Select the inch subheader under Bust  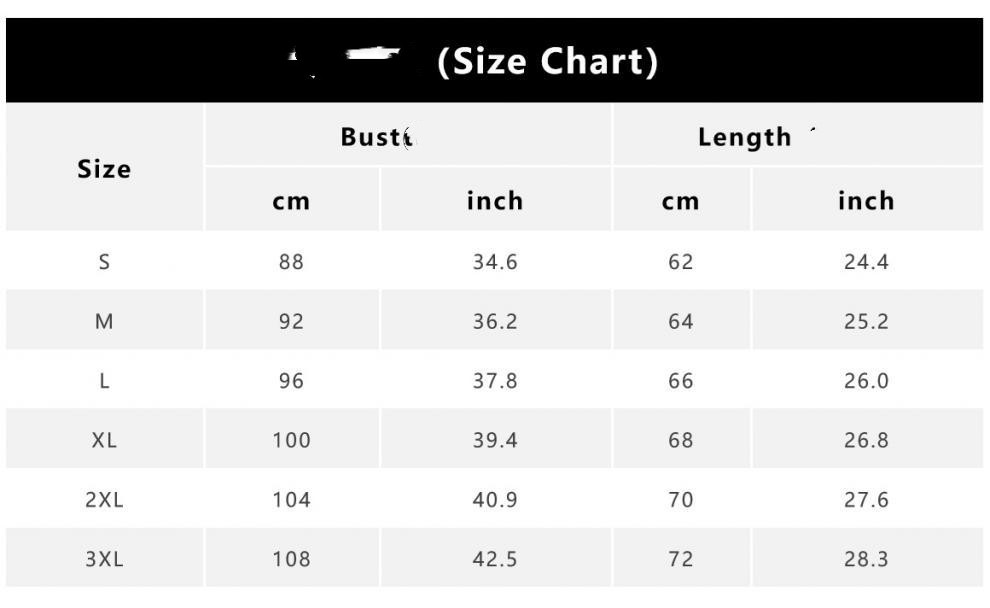tap(495, 201)
